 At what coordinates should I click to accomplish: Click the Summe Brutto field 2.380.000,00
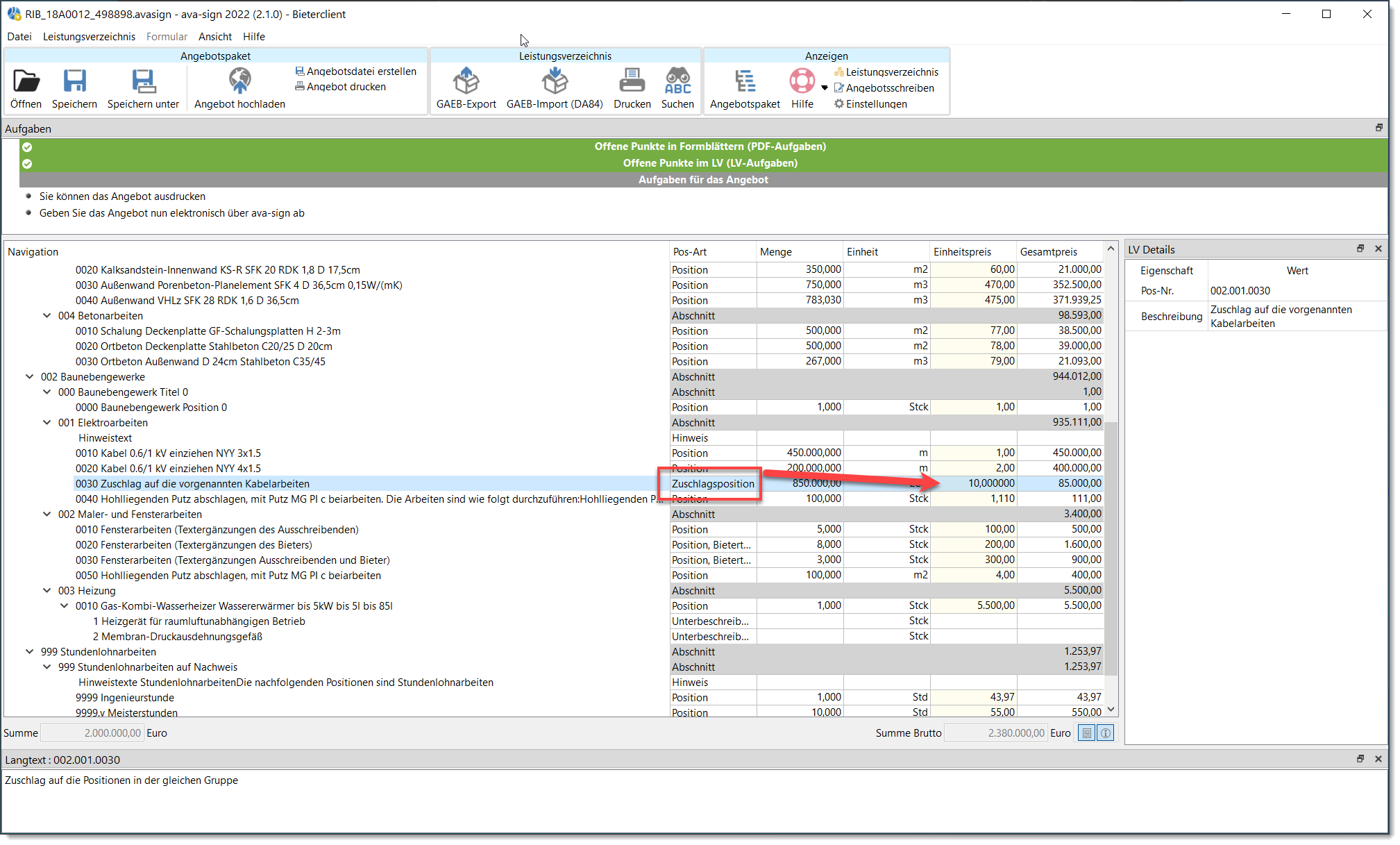click(996, 733)
